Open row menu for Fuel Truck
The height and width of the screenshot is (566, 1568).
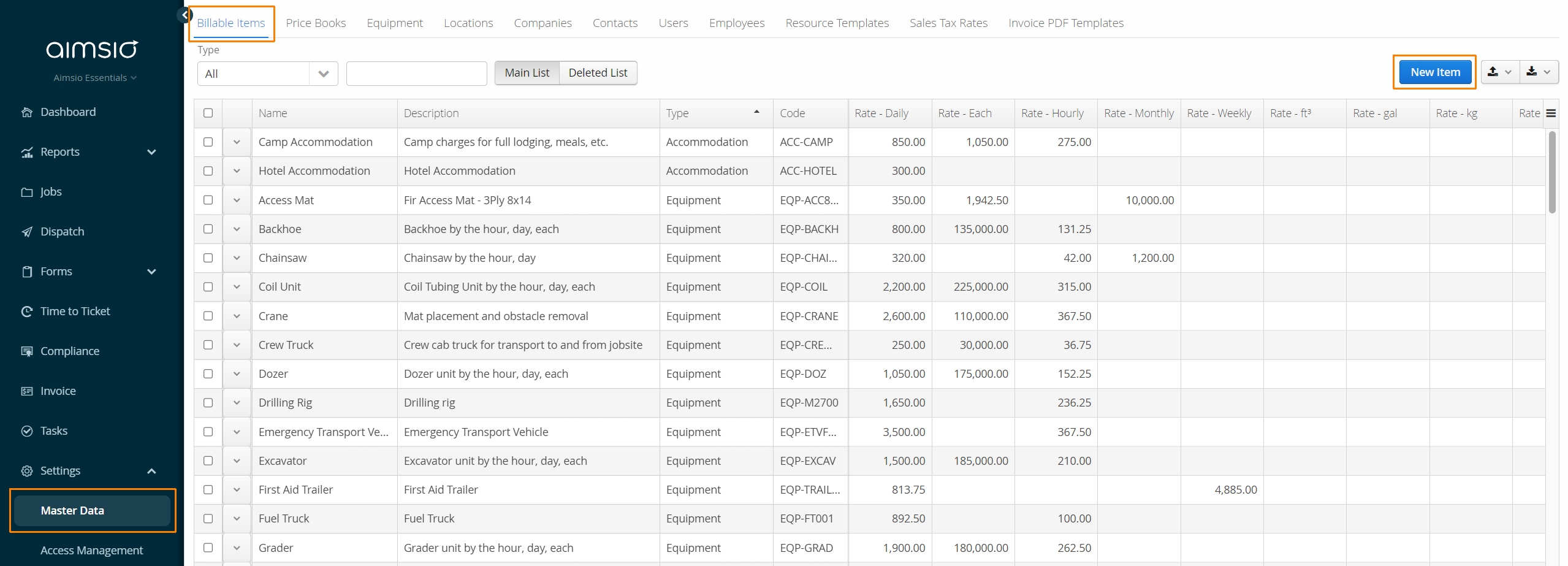click(x=237, y=519)
